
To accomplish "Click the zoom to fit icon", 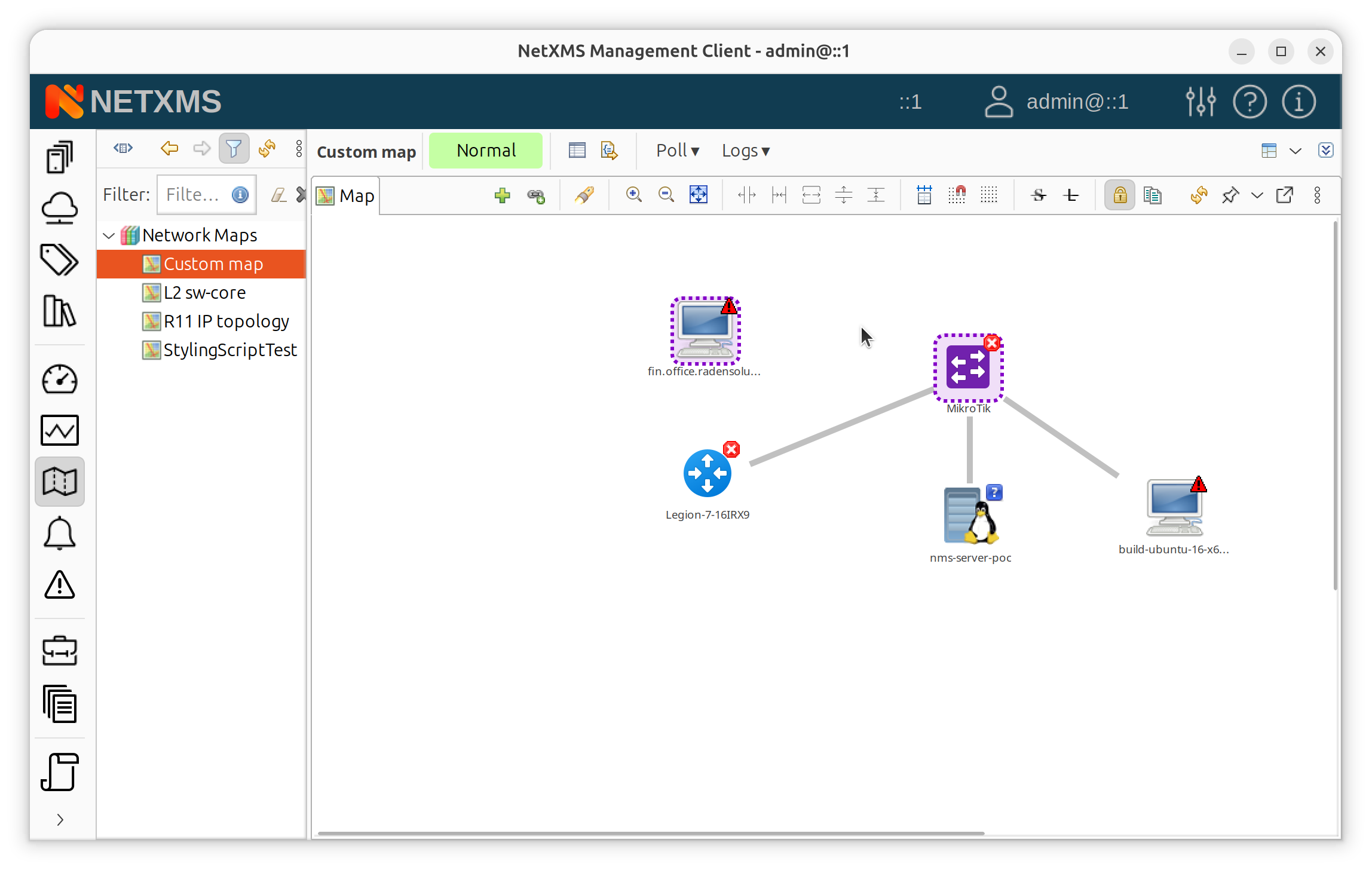I will coord(698,195).
